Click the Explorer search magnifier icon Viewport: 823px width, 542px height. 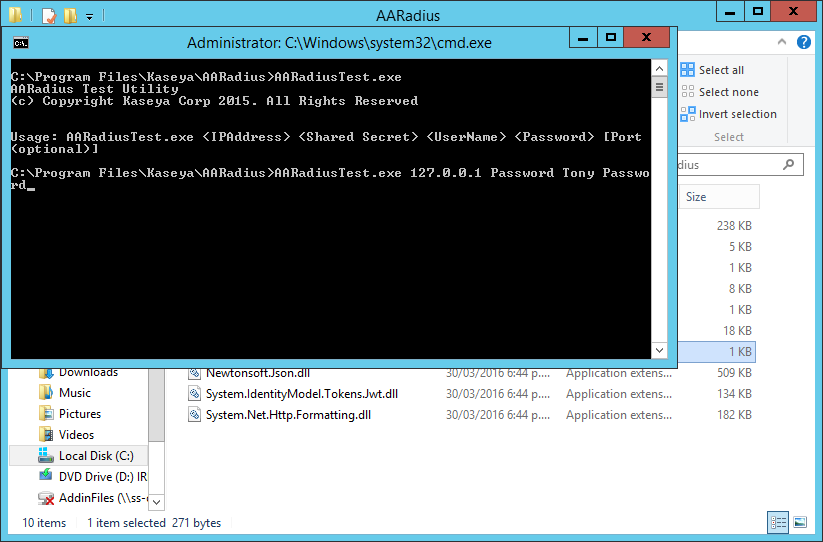point(788,165)
